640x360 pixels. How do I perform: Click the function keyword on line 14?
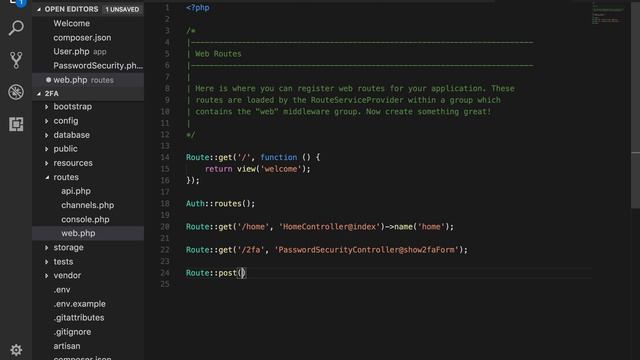pos(279,157)
